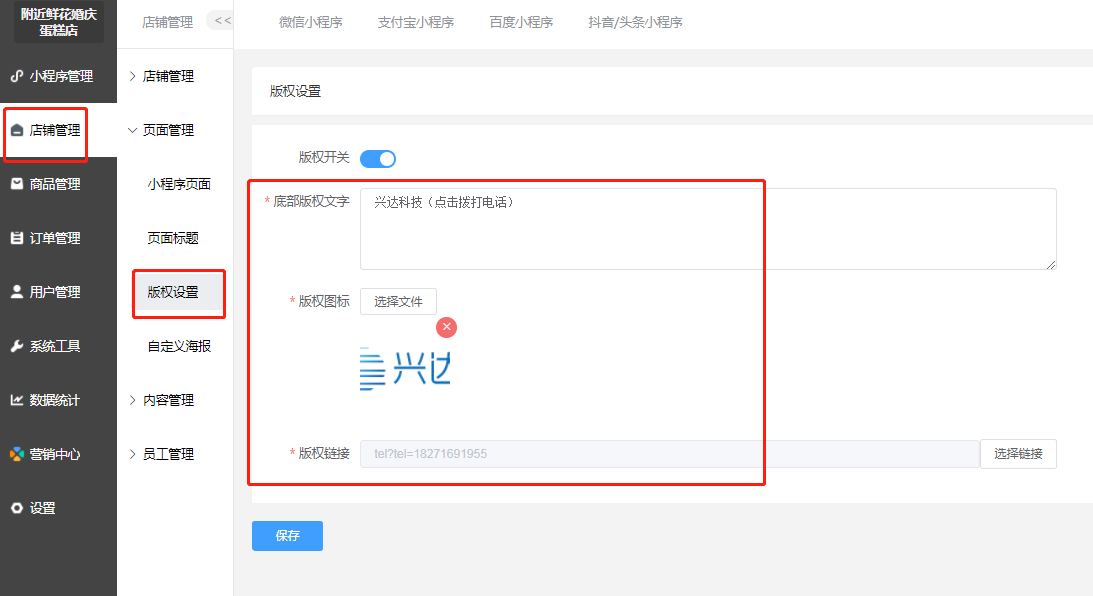
Task: Click the 营销中心 colorful icon
Action: coord(17,454)
